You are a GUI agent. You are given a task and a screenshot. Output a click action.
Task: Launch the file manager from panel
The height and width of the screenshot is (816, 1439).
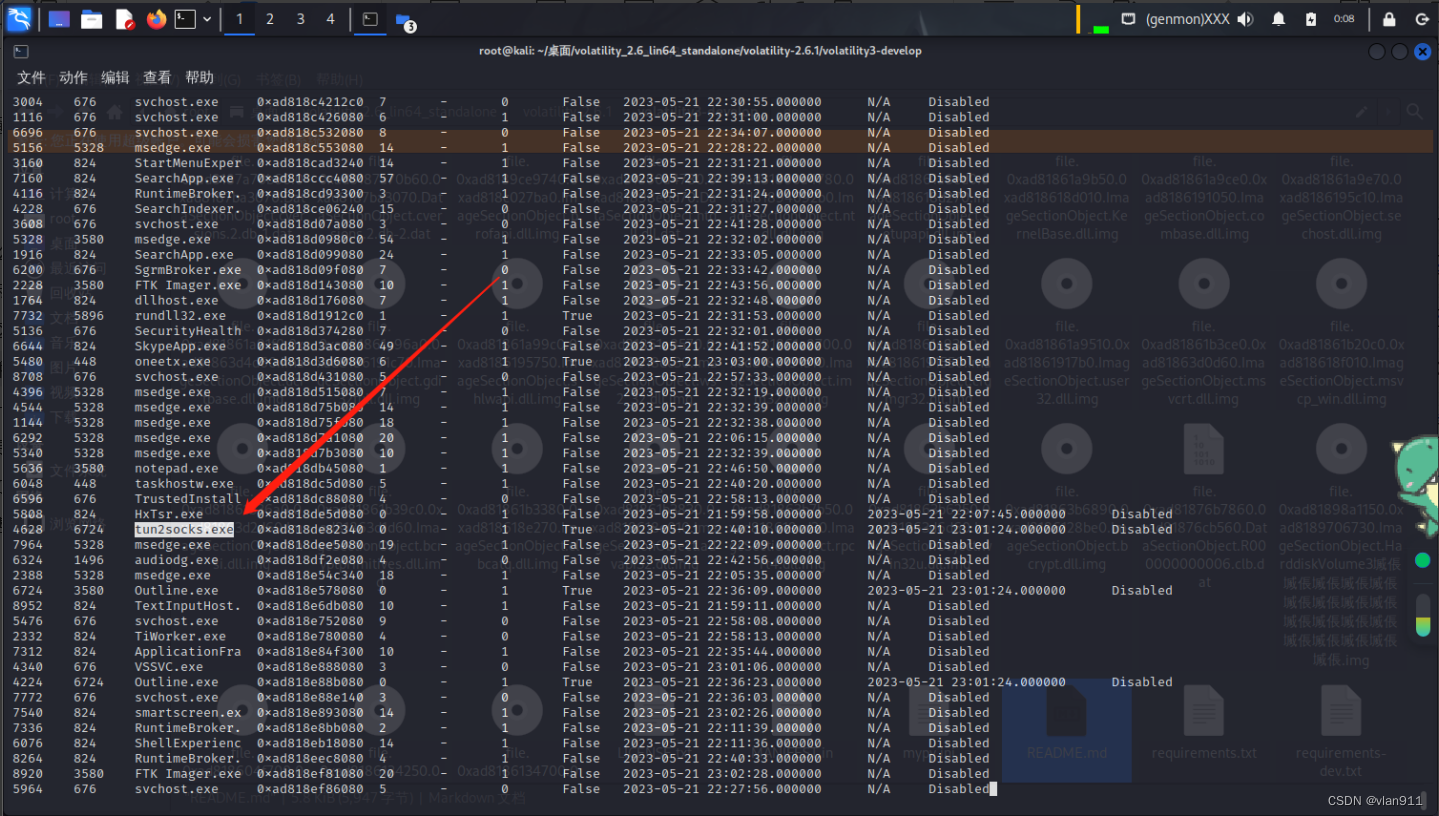92,19
